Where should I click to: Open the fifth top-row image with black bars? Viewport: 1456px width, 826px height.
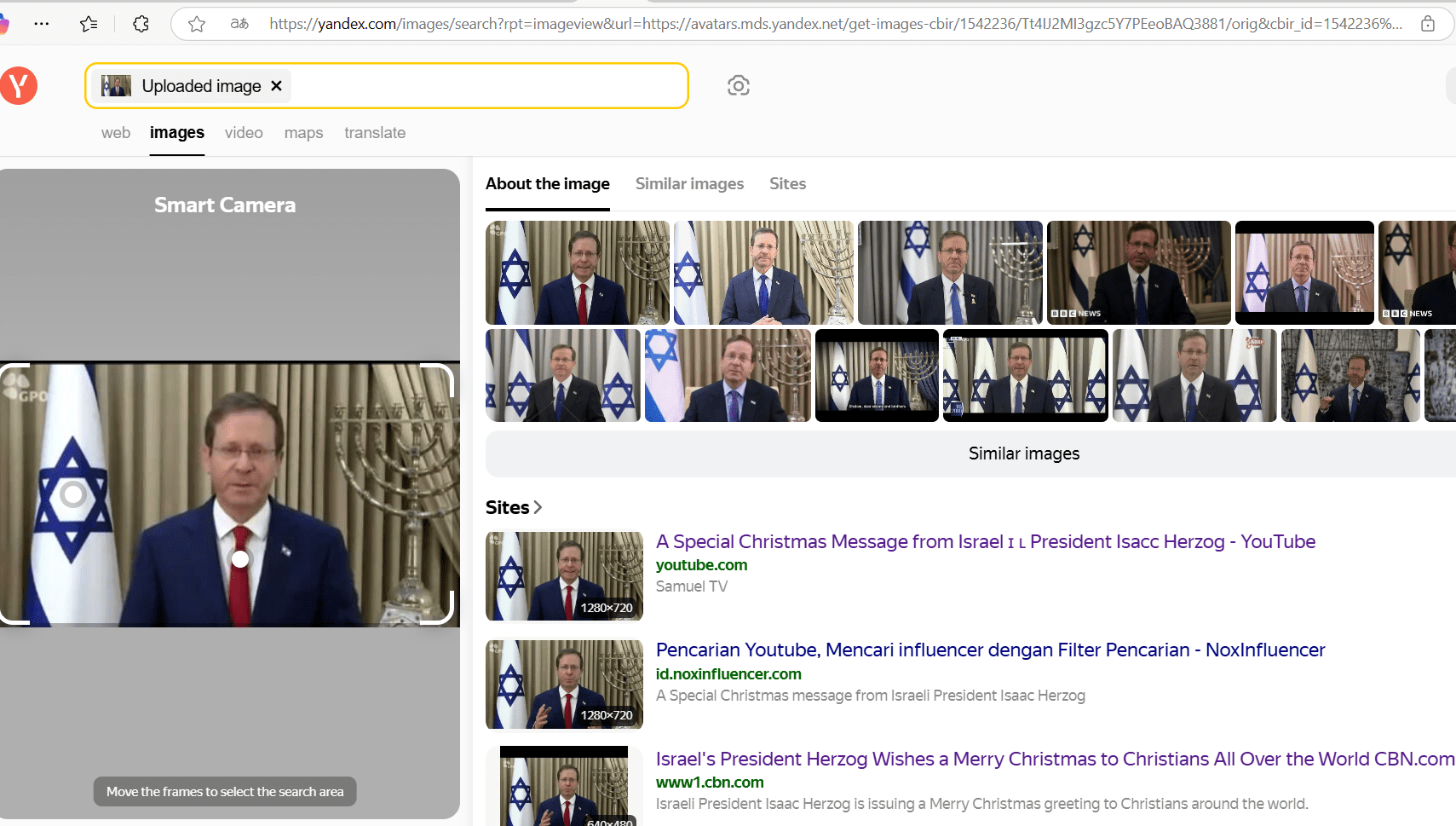coord(1304,273)
